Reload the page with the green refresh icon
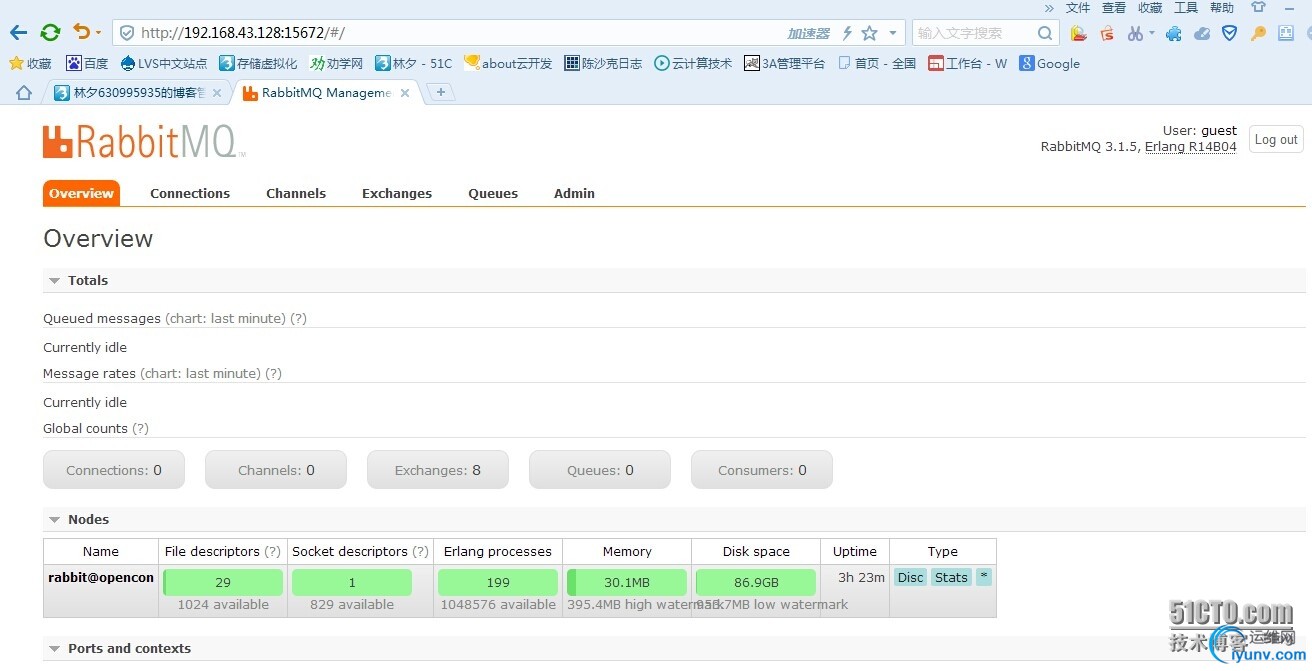1312x671 pixels. click(x=50, y=33)
